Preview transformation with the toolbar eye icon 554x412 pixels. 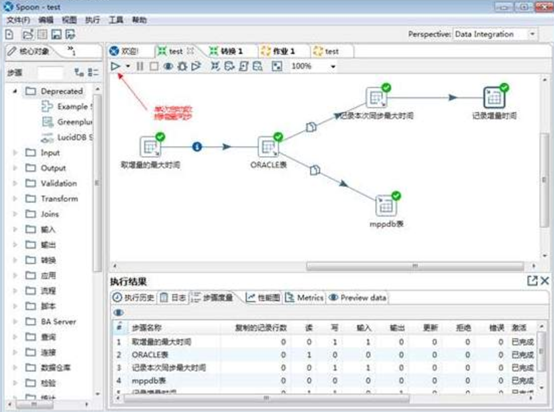168,66
